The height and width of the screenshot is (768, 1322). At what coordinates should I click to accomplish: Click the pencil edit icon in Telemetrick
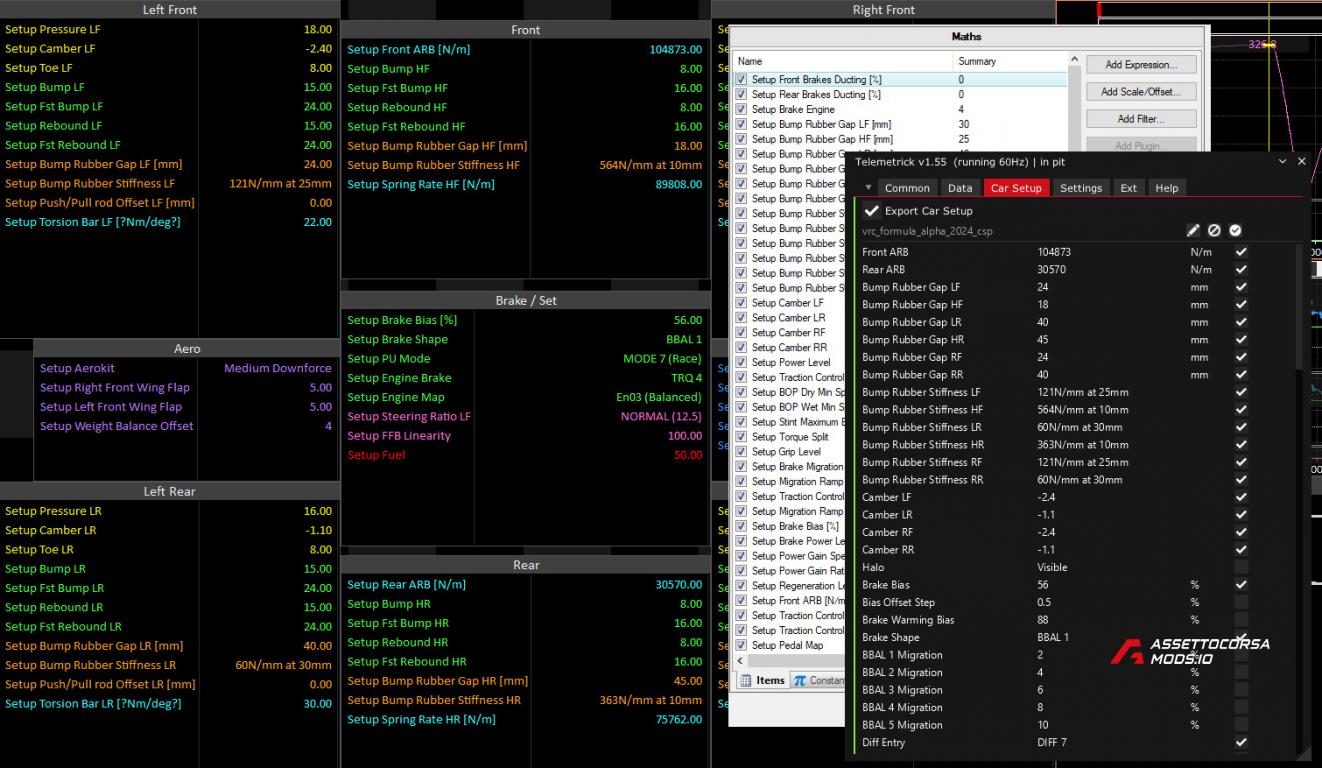tap(1193, 231)
